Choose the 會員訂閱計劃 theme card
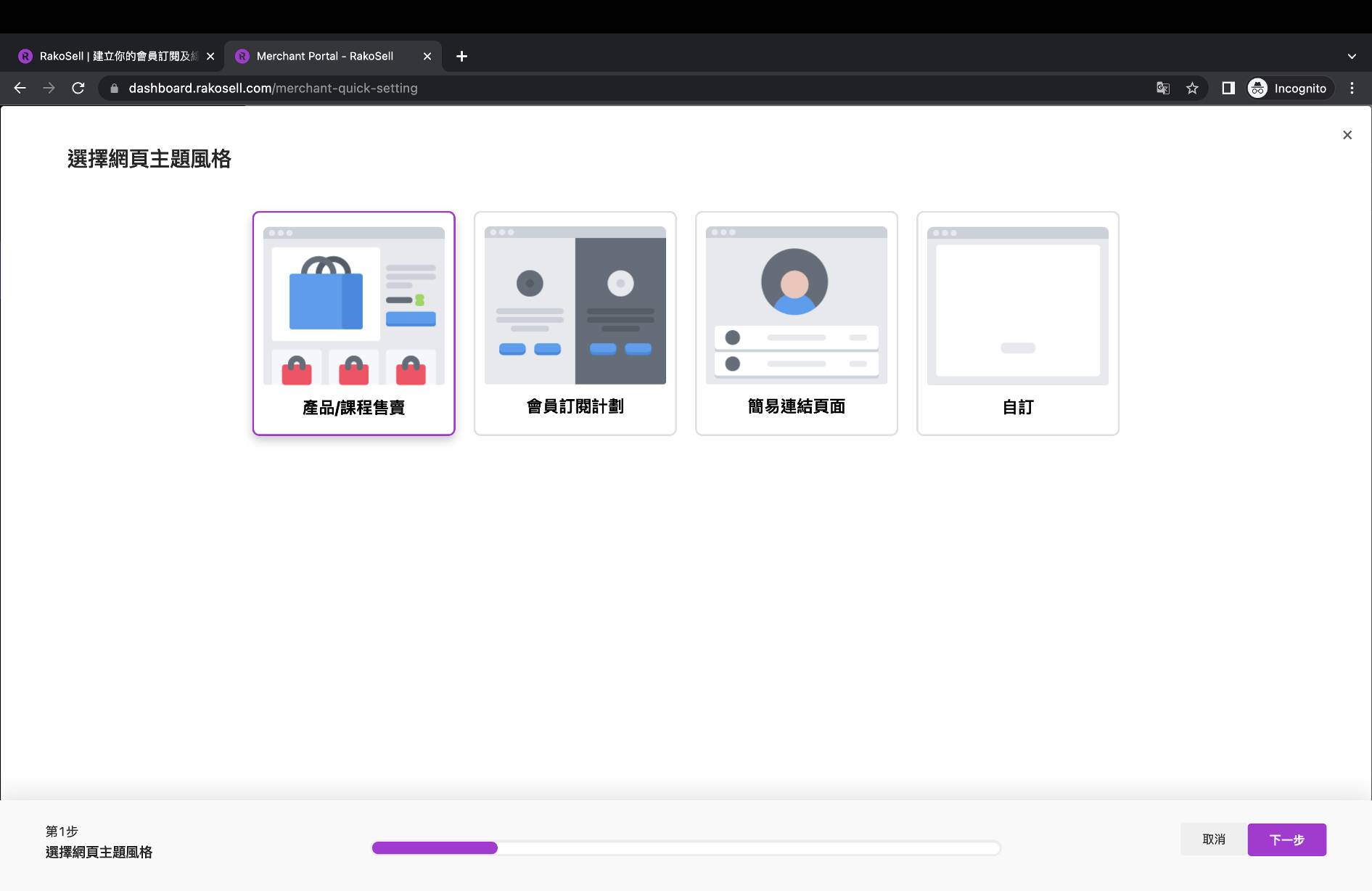 [575, 324]
